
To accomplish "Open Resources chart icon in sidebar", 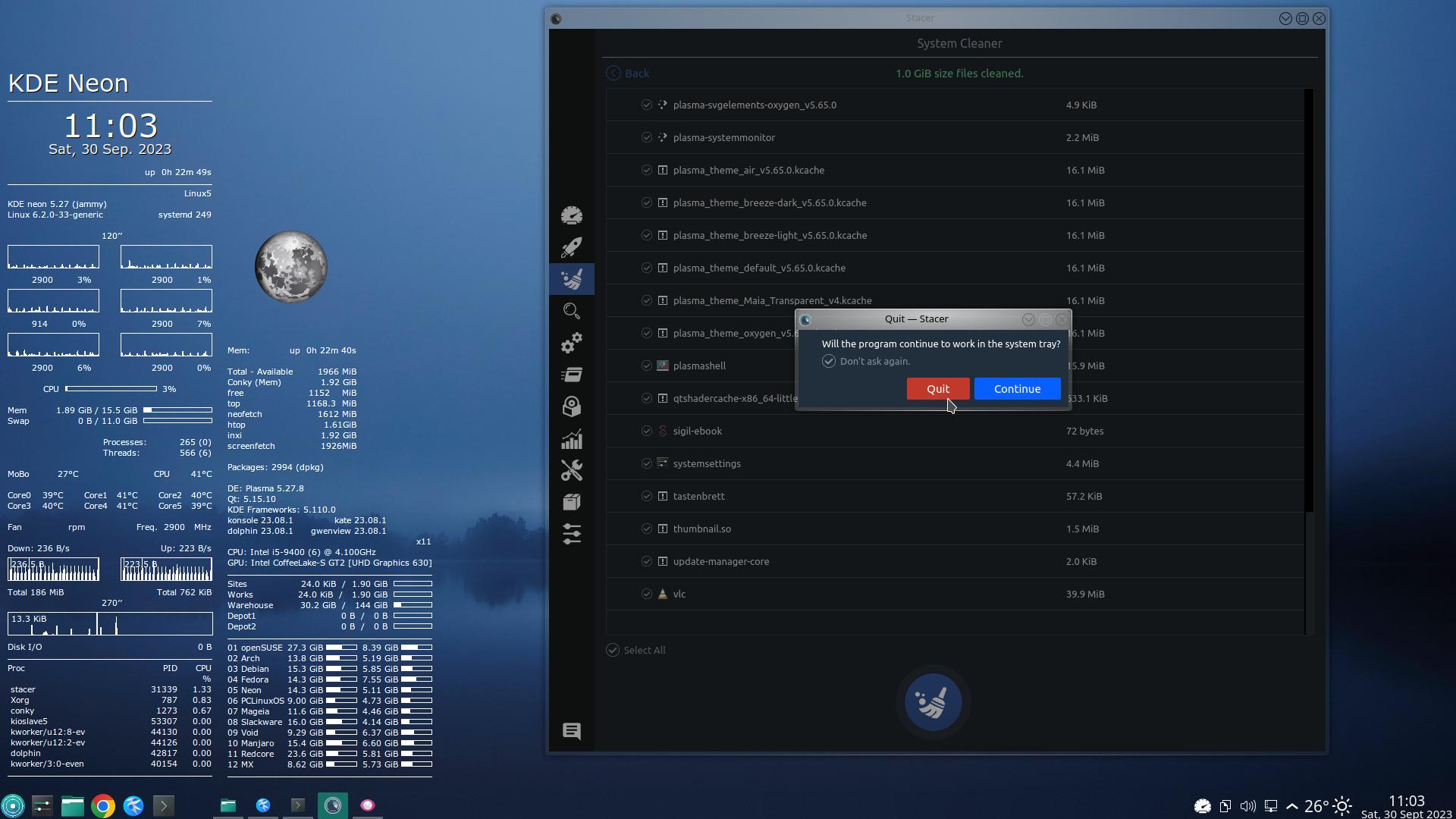I will click(572, 438).
